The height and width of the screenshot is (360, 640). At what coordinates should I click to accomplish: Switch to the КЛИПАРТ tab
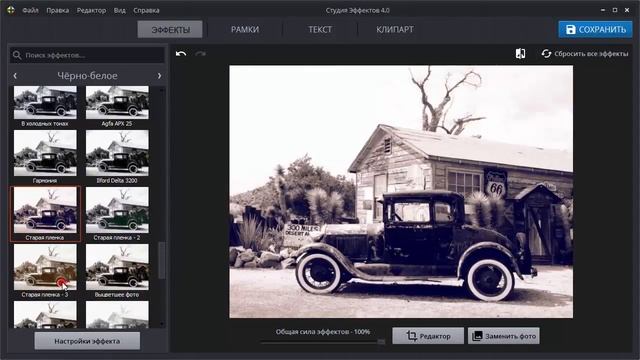[x=395, y=29]
